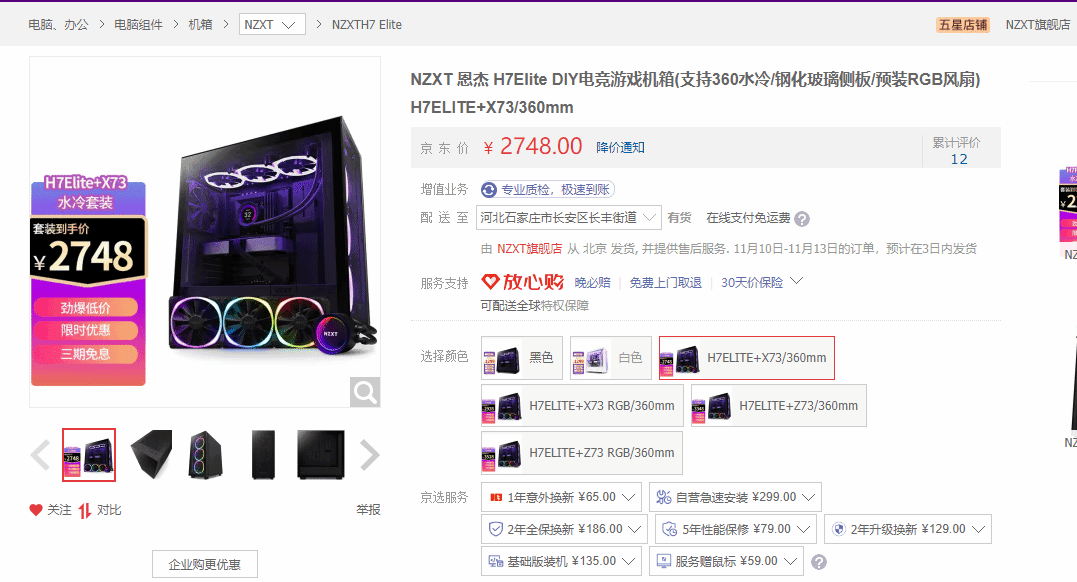Expand the 1年意外换新 ¥65.00 dropdown
This screenshot has width=1077, height=582.
click(x=628, y=497)
